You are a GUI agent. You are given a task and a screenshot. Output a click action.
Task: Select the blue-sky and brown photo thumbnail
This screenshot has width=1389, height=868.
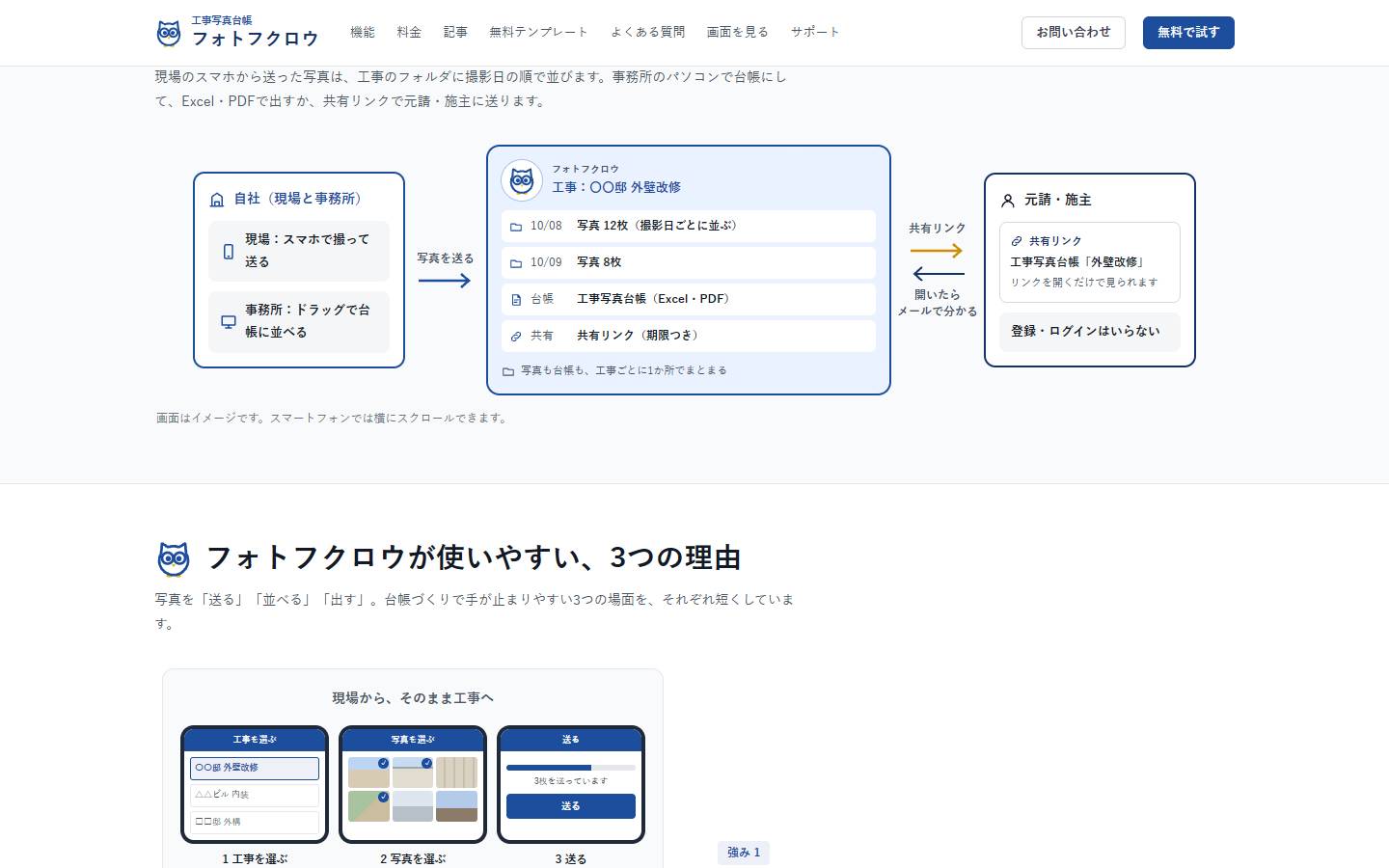456,806
